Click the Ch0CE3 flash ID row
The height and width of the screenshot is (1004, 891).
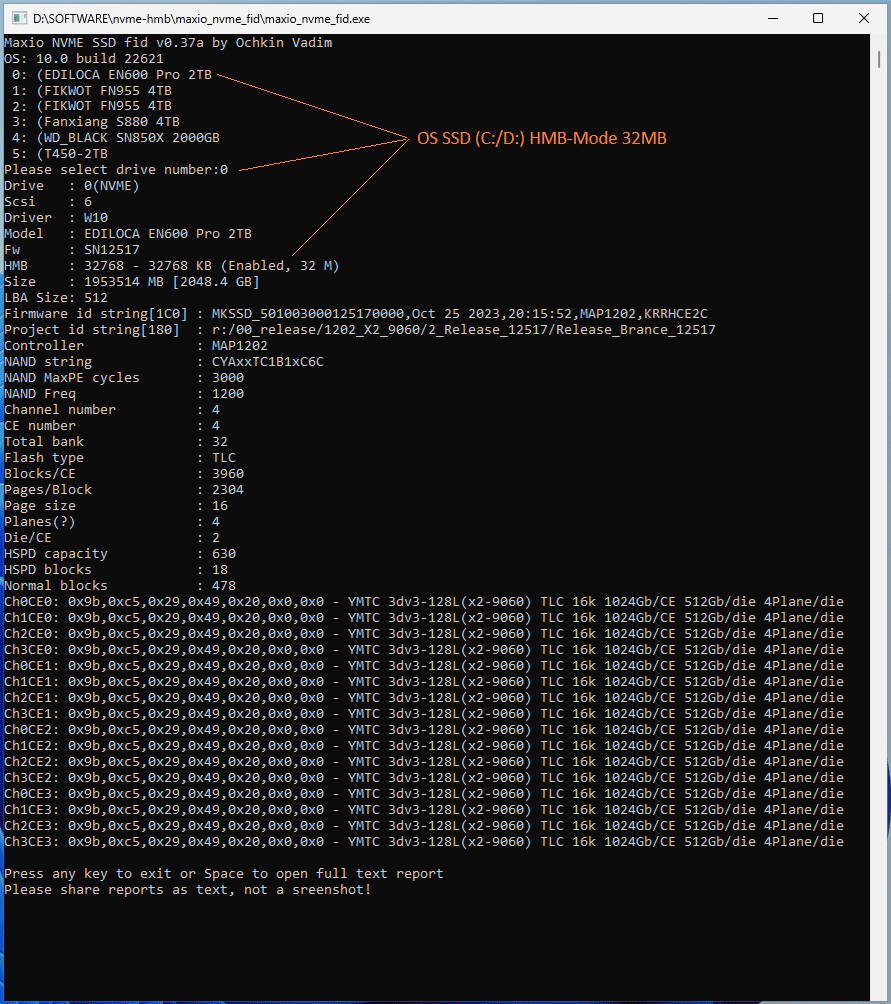pos(424,794)
